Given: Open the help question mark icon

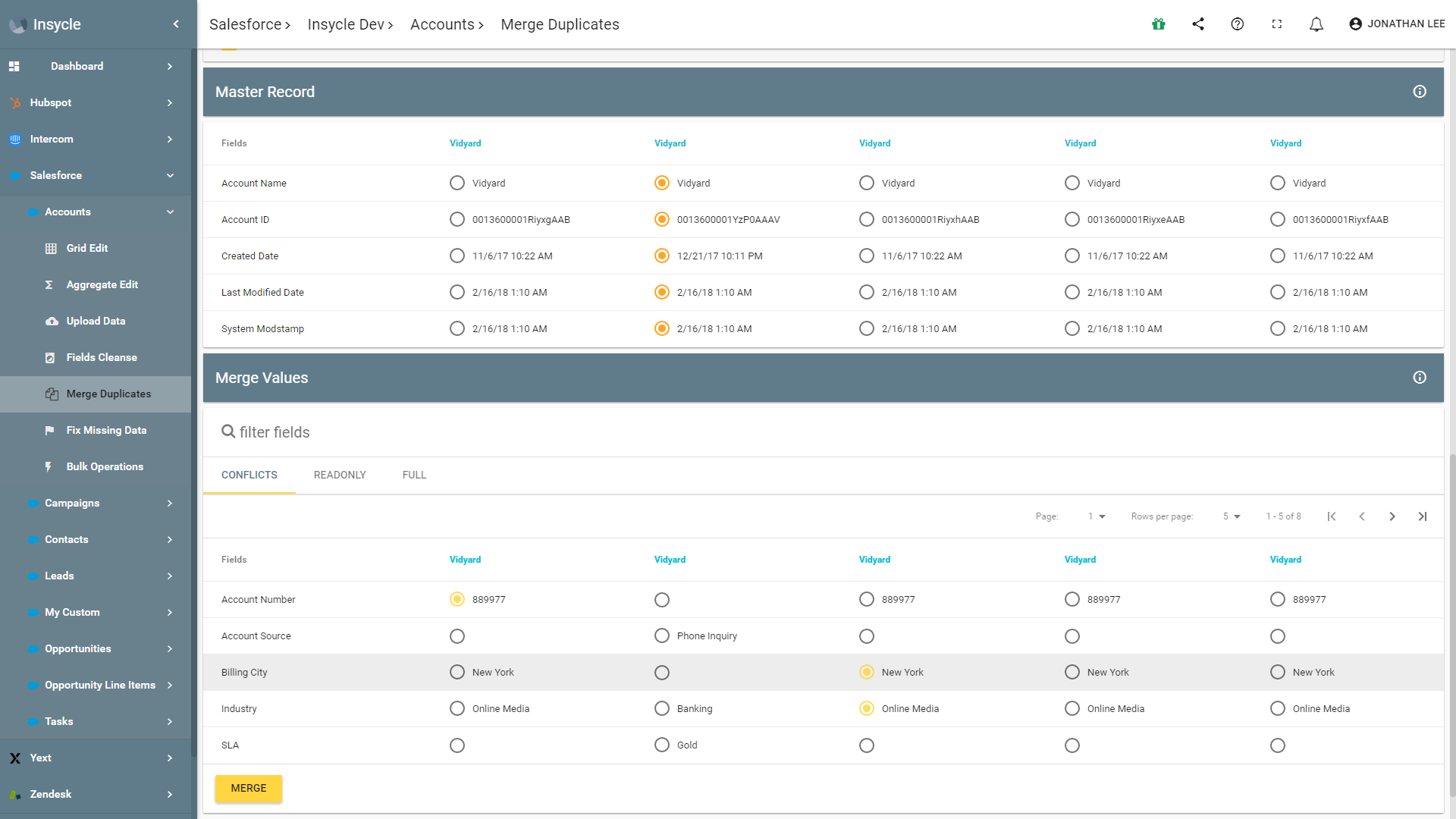Looking at the screenshot, I should tap(1237, 24).
